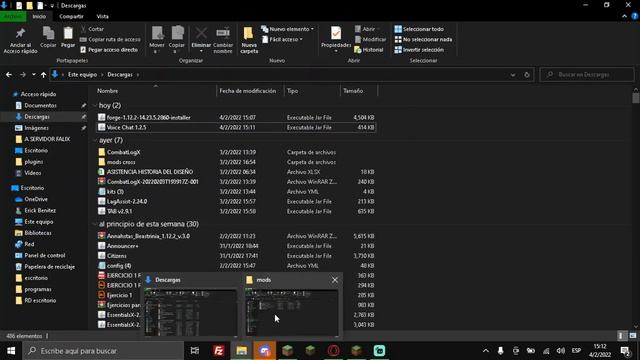Open Documentos in quick access
Image resolution: width=640 pixels, height=360 pixels.
[x=40, y=105]
